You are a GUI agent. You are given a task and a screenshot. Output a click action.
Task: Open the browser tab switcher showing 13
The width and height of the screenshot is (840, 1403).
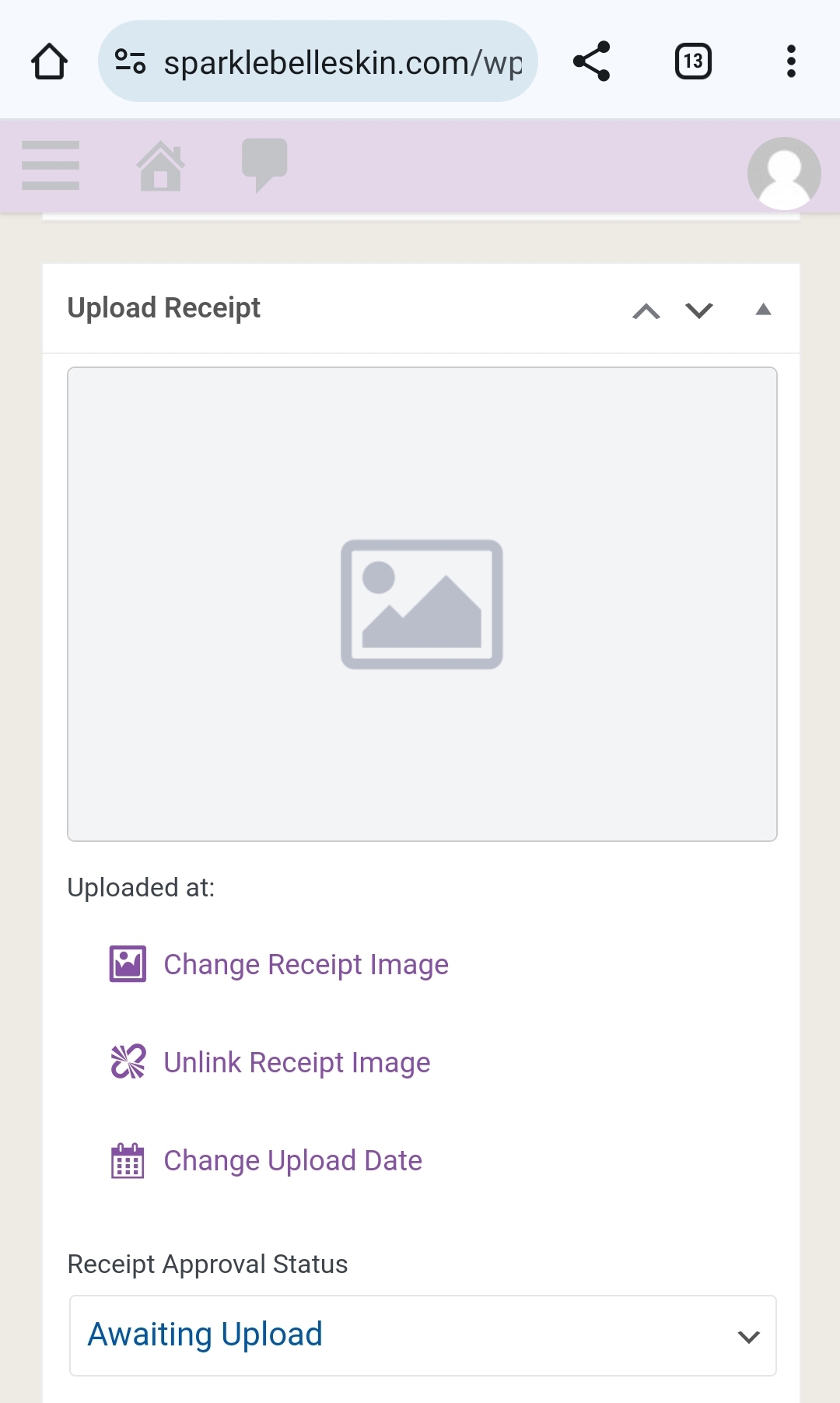click(693, 61)
